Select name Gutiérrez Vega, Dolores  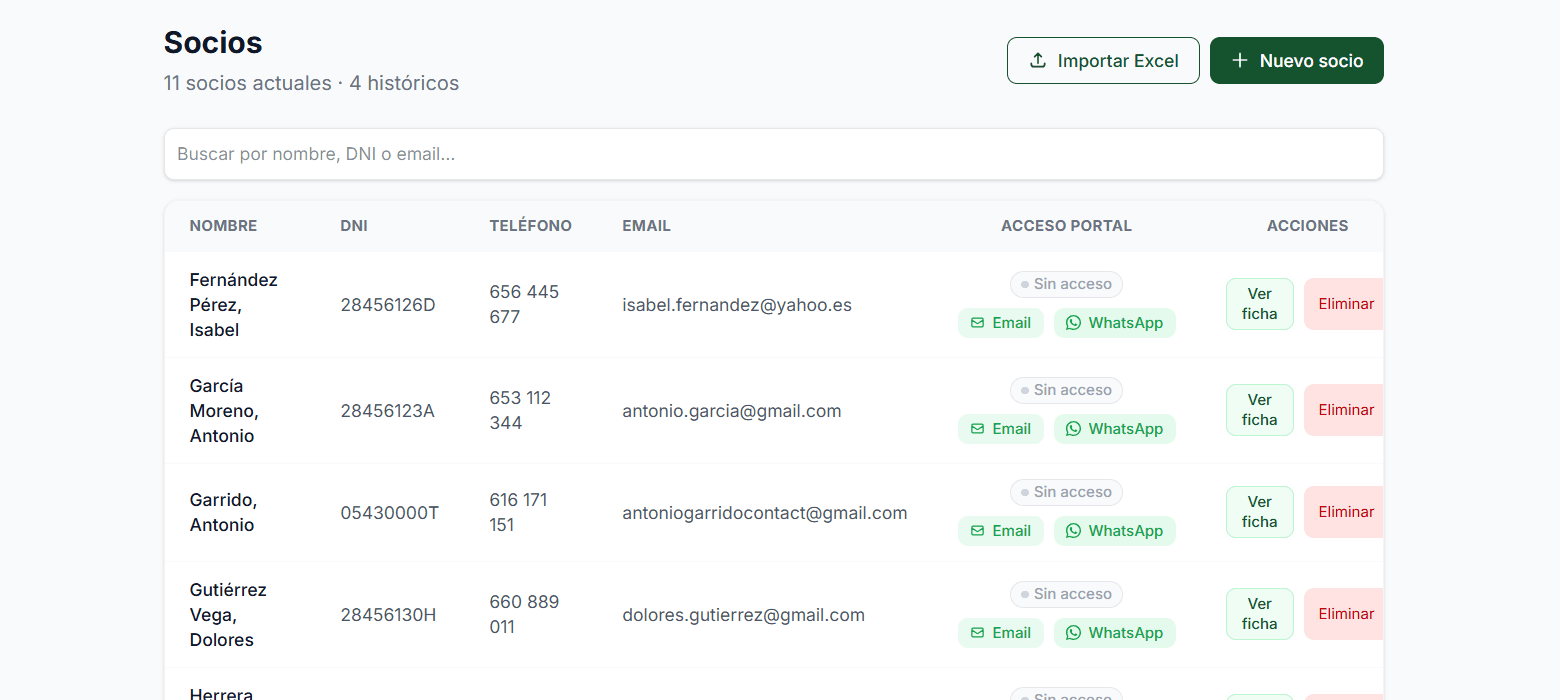[228, 615]
